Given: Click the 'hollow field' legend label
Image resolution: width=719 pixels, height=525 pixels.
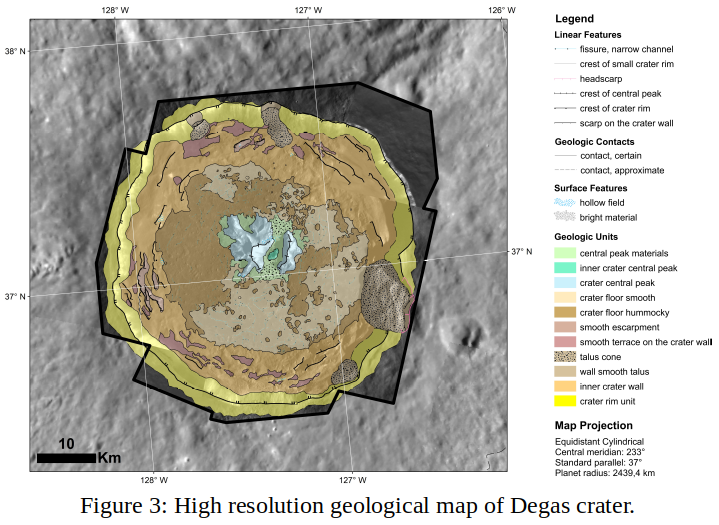Looking at the screenshot, I should 602,203.
